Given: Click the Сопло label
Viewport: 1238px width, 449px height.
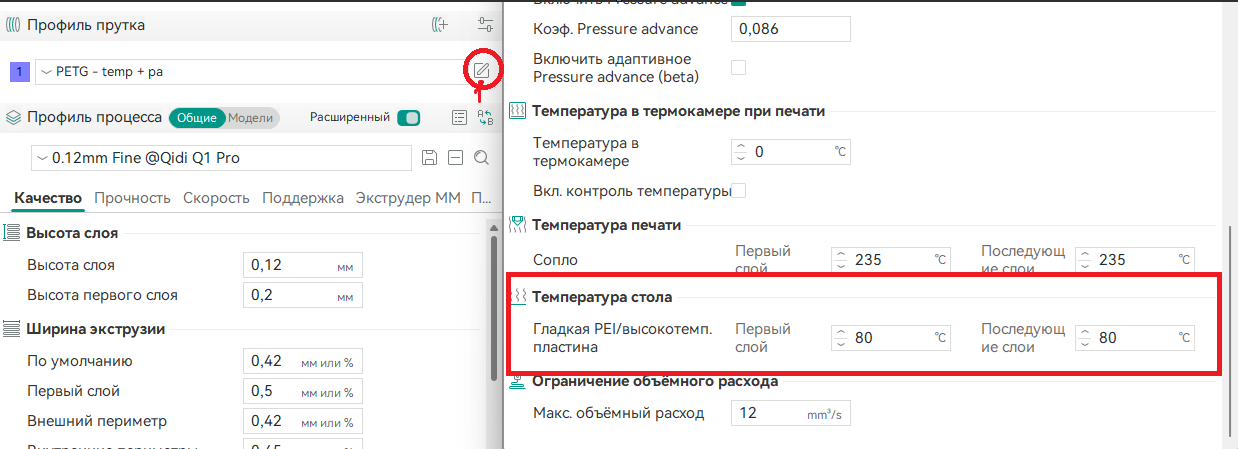Looking at the screenshot, I should coord(556,260).
